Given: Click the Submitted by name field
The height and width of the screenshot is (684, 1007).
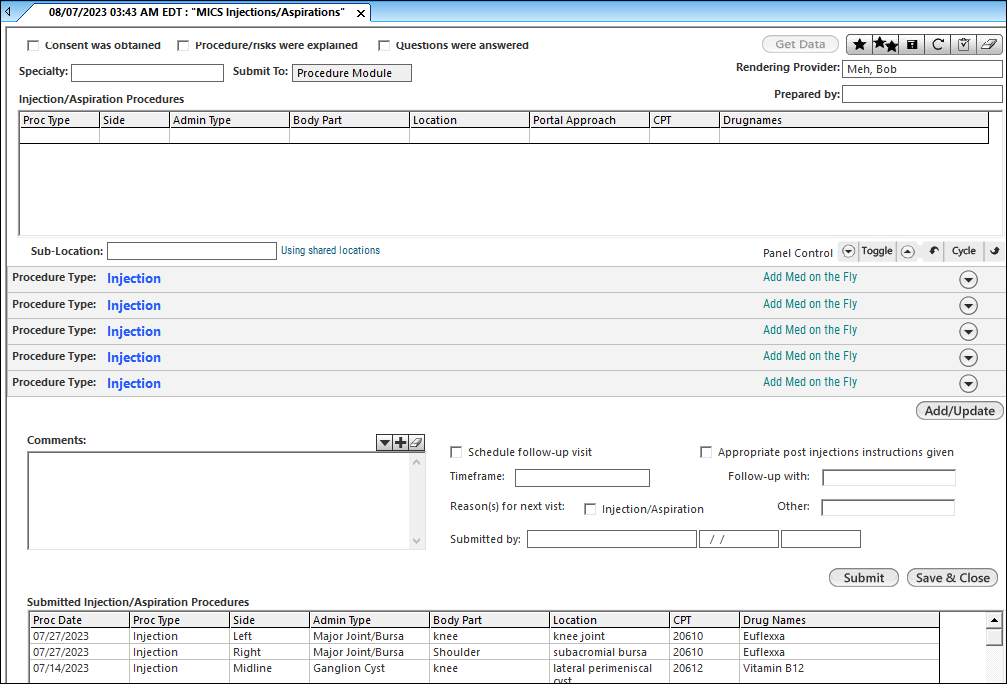Looking at the screenshot, I should point(612,539).
